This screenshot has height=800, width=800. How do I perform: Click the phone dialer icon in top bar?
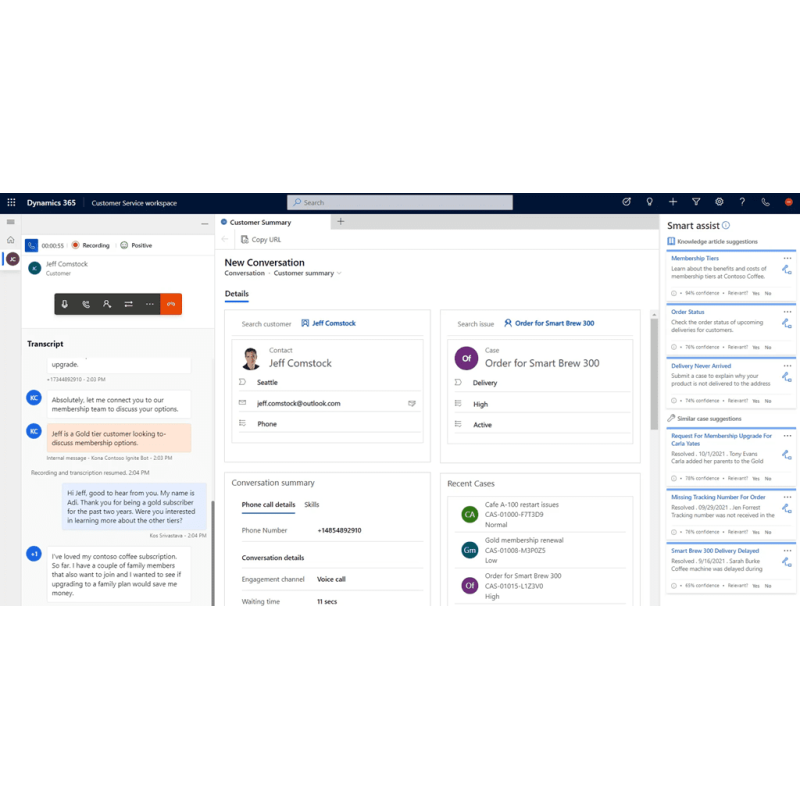click(765, 202)
